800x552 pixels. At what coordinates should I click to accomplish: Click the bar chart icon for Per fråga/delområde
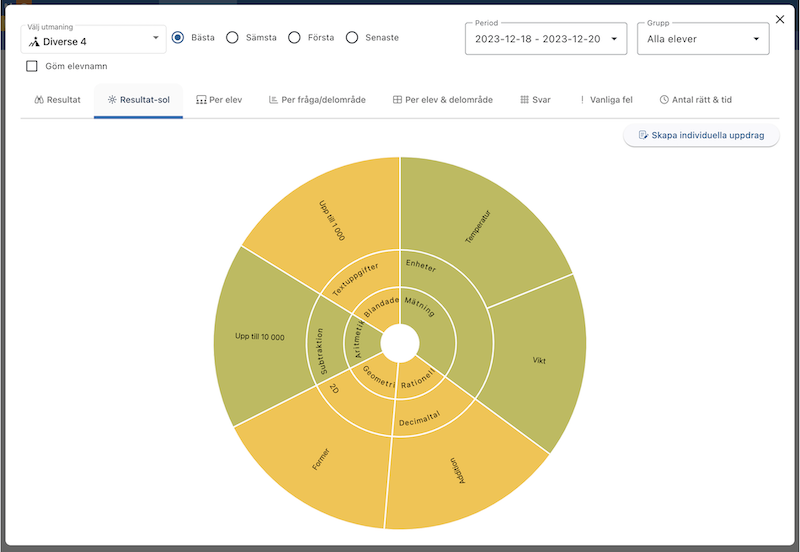(274, 100)
